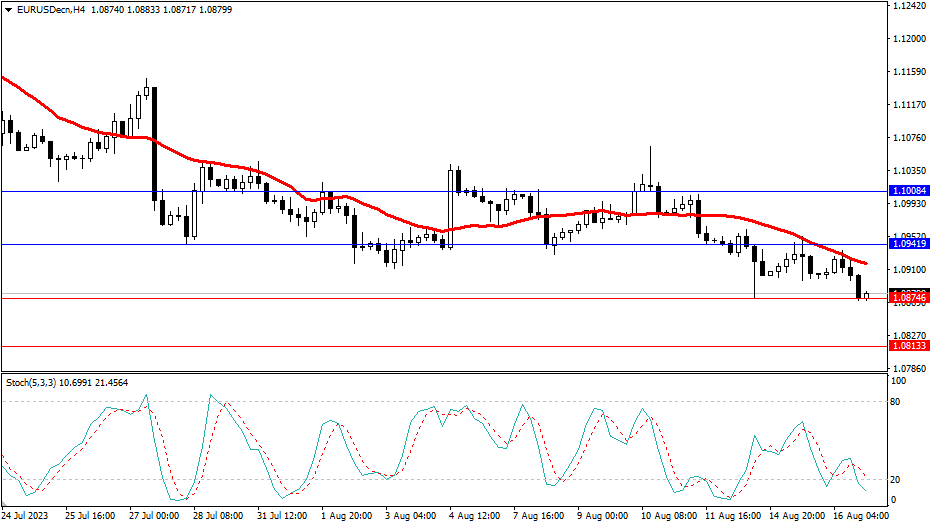Screen dimensions: 933x527
Task: Click the Stoch(5,3,3) indicator label
Action: 32,382
